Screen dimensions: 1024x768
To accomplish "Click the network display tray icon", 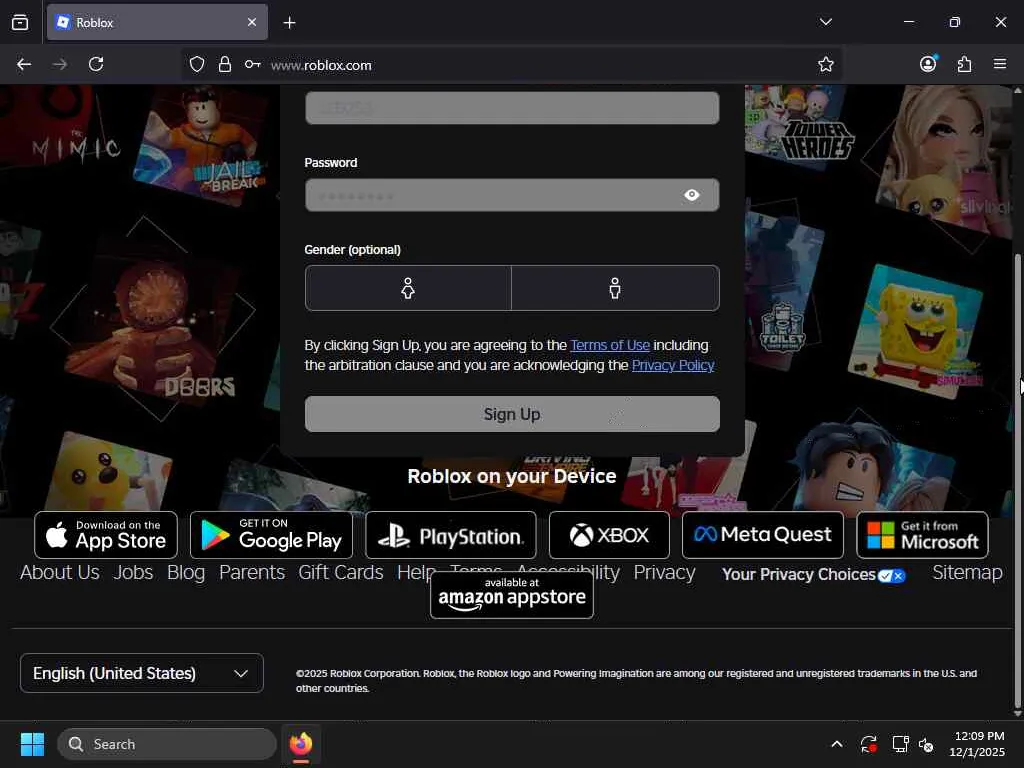I will click(x=901, y=744).
